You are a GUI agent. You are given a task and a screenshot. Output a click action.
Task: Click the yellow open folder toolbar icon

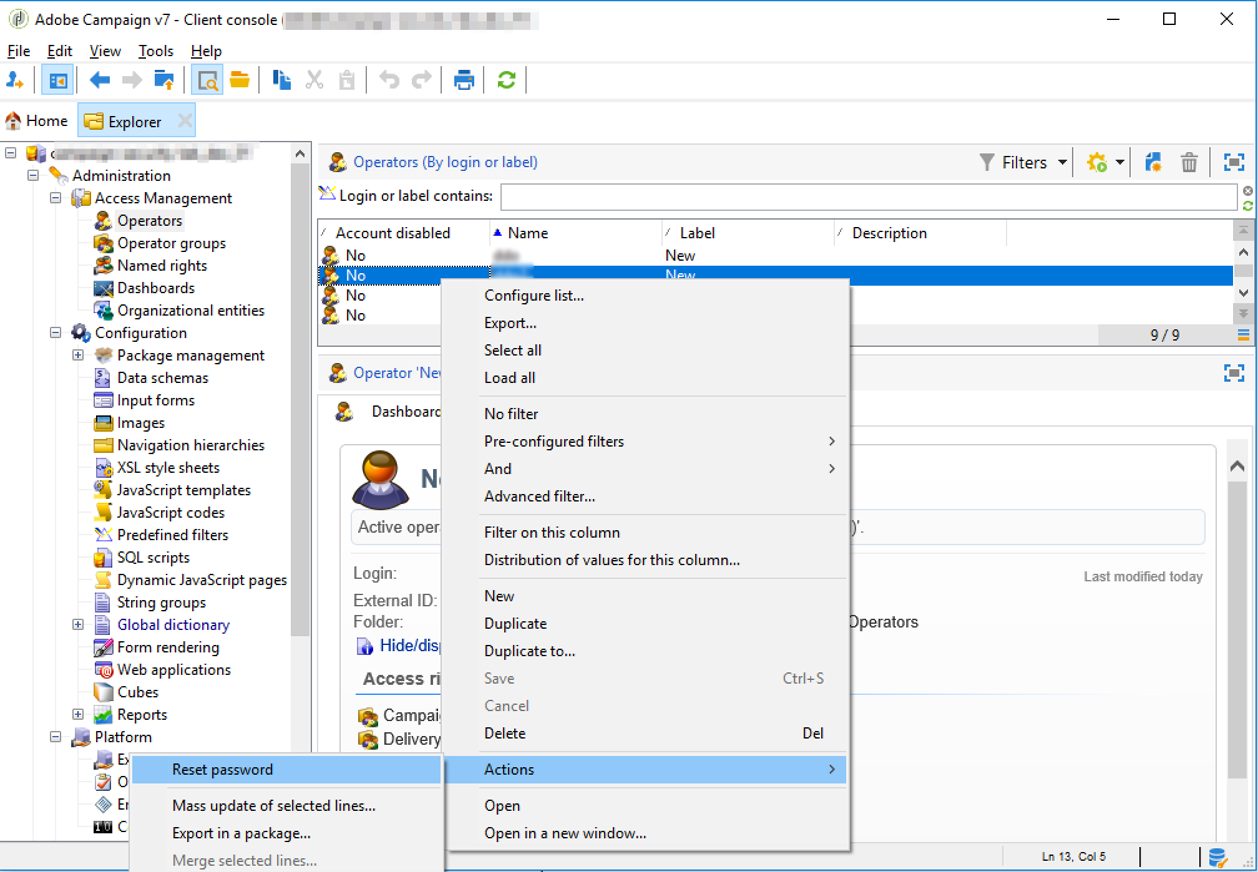point(240,81)
